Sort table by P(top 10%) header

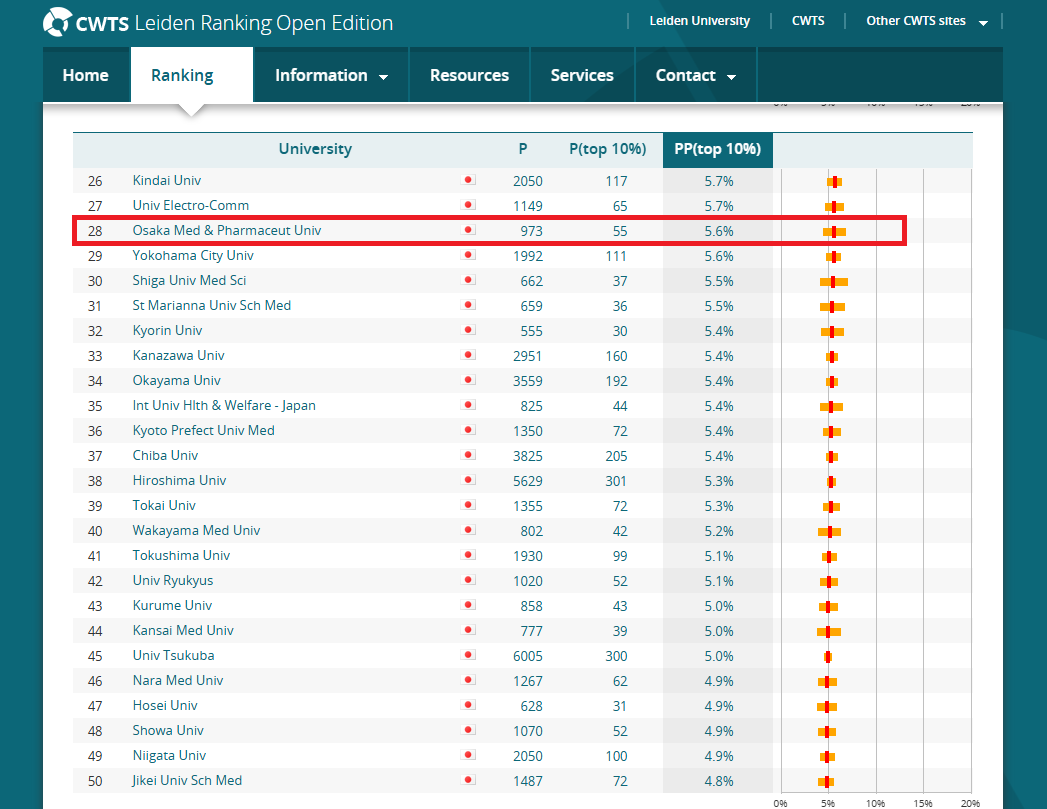pos(607,149)
